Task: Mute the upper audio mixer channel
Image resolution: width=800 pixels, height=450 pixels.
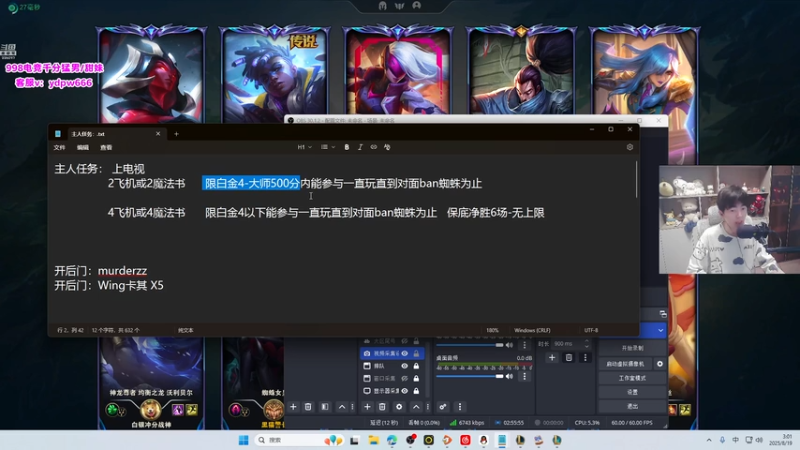Action: pyautogui.click(x=509, y=345)
